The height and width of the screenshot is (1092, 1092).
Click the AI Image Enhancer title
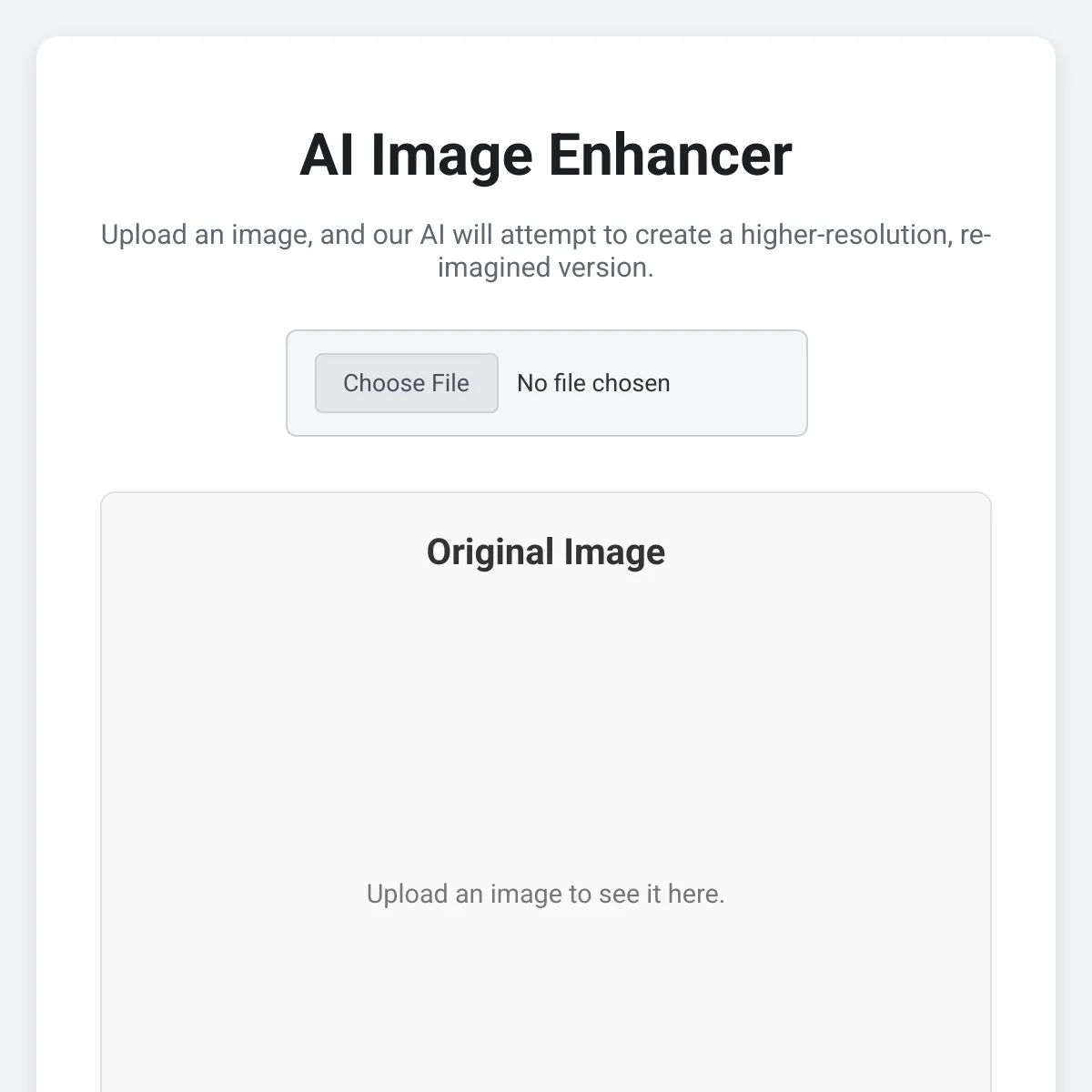tap(546, 155)
